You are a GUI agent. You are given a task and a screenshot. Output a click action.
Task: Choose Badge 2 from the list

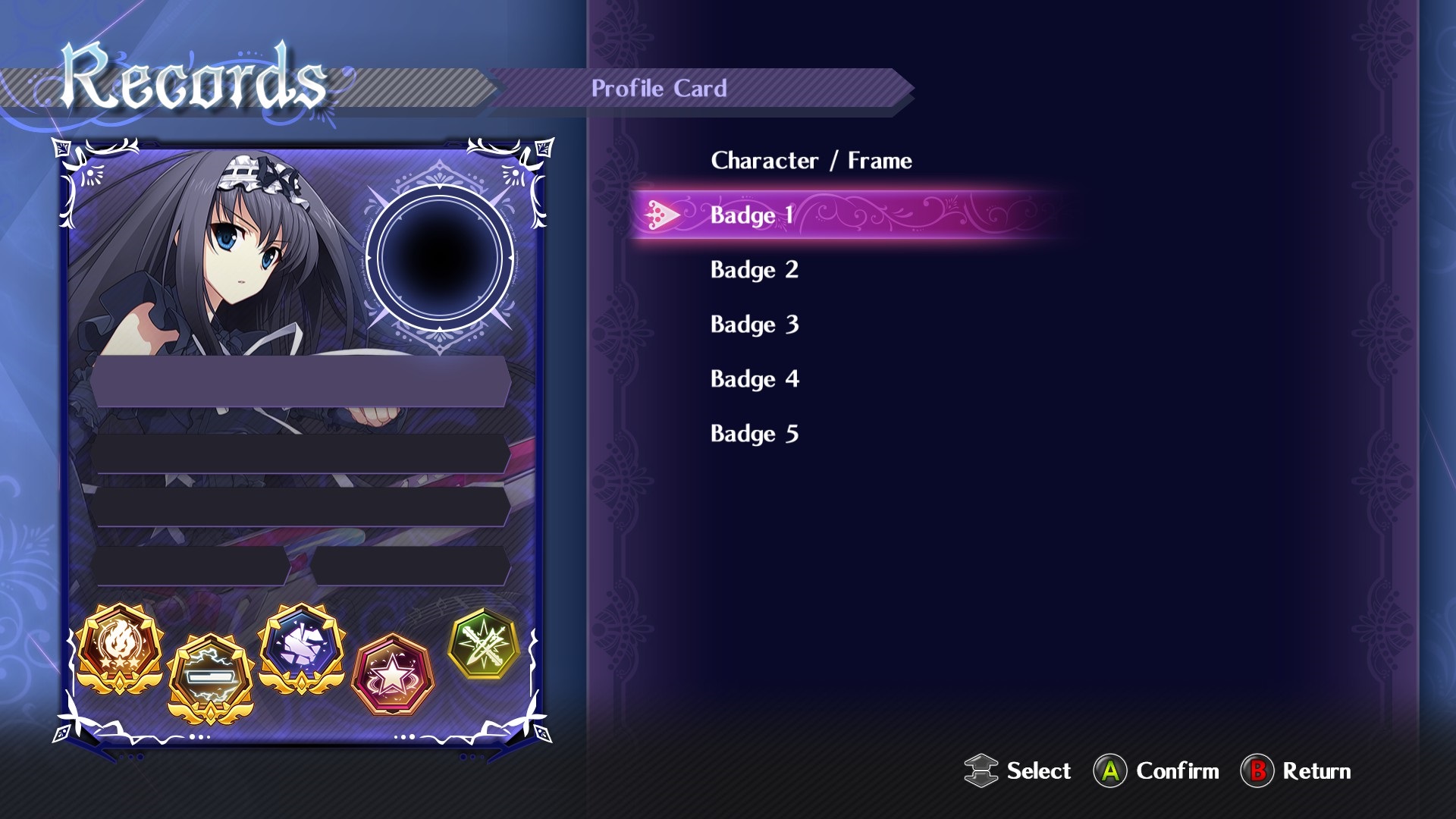[755, 270]
